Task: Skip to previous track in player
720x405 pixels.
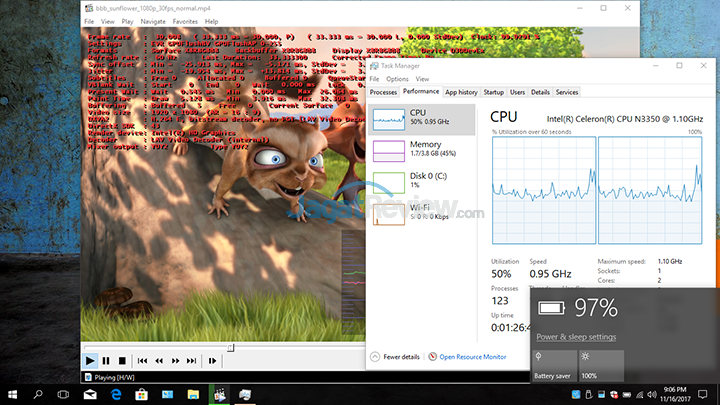Action: point(143,360)
